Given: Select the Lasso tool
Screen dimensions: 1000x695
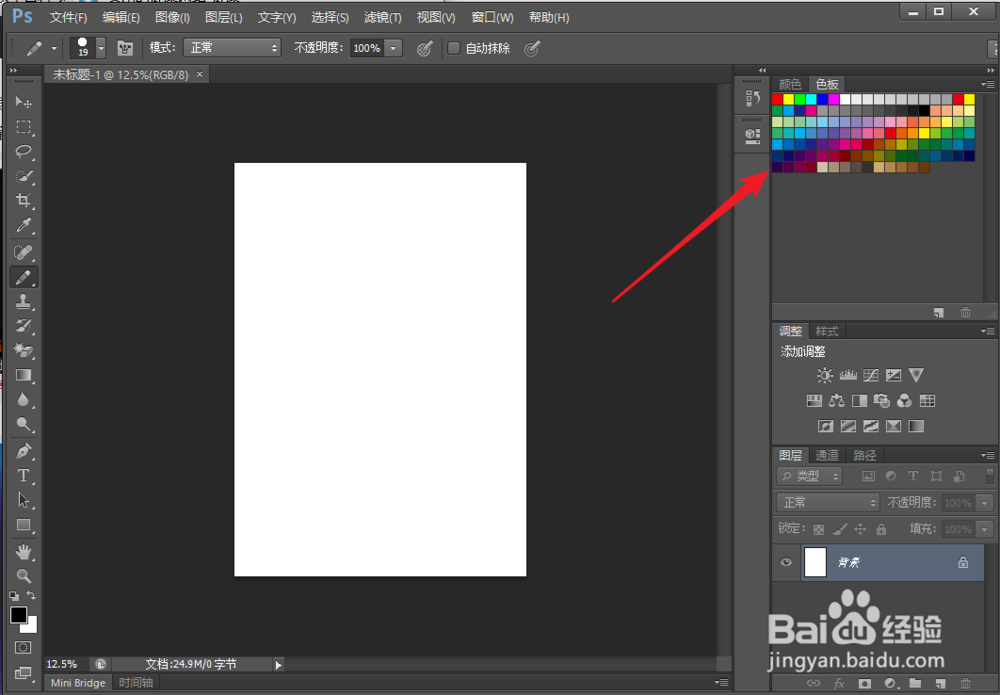Looking at the screenshot, I should (24, 151).
